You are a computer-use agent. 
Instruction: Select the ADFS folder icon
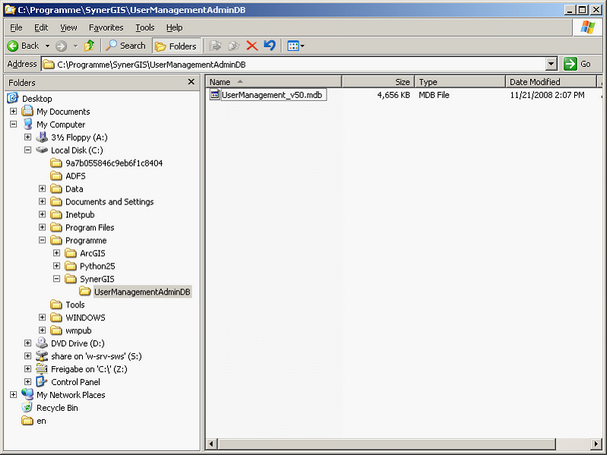pos(56,176)
